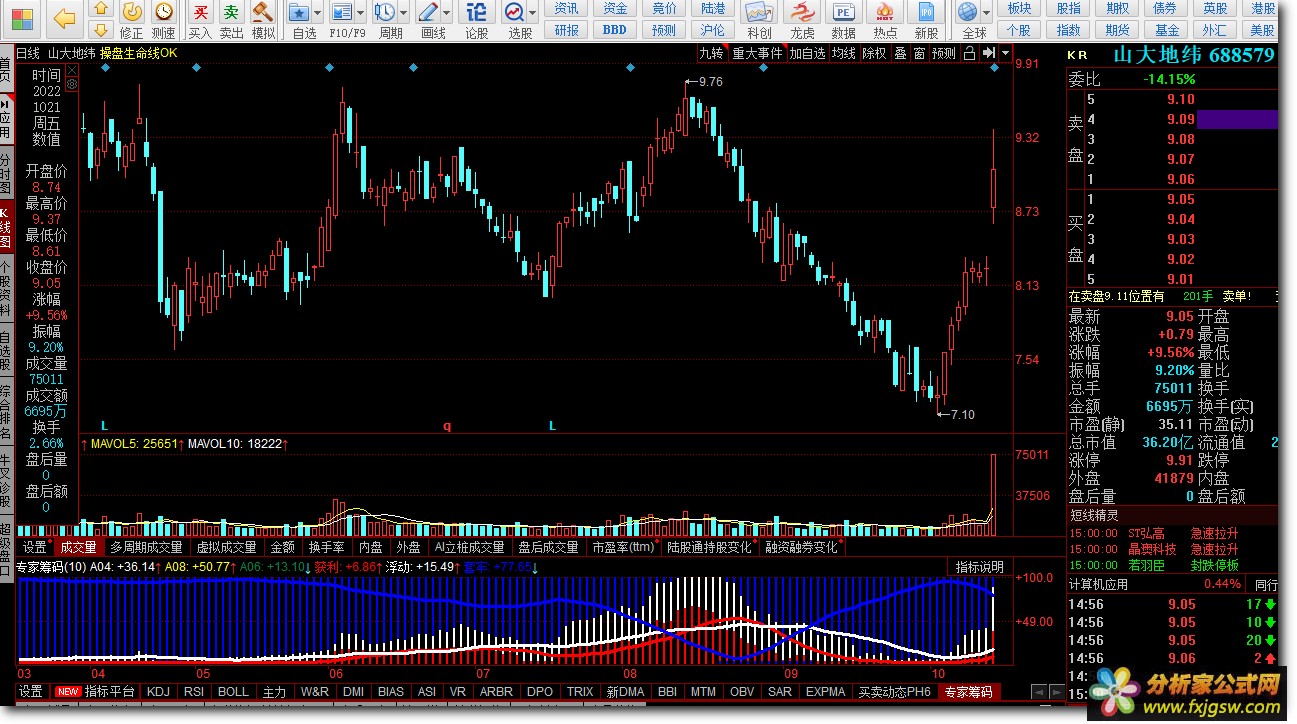Toggle 除权 adjustment mode
Image resolution: width=1297 pixels, height=724 pixels.
874,53
